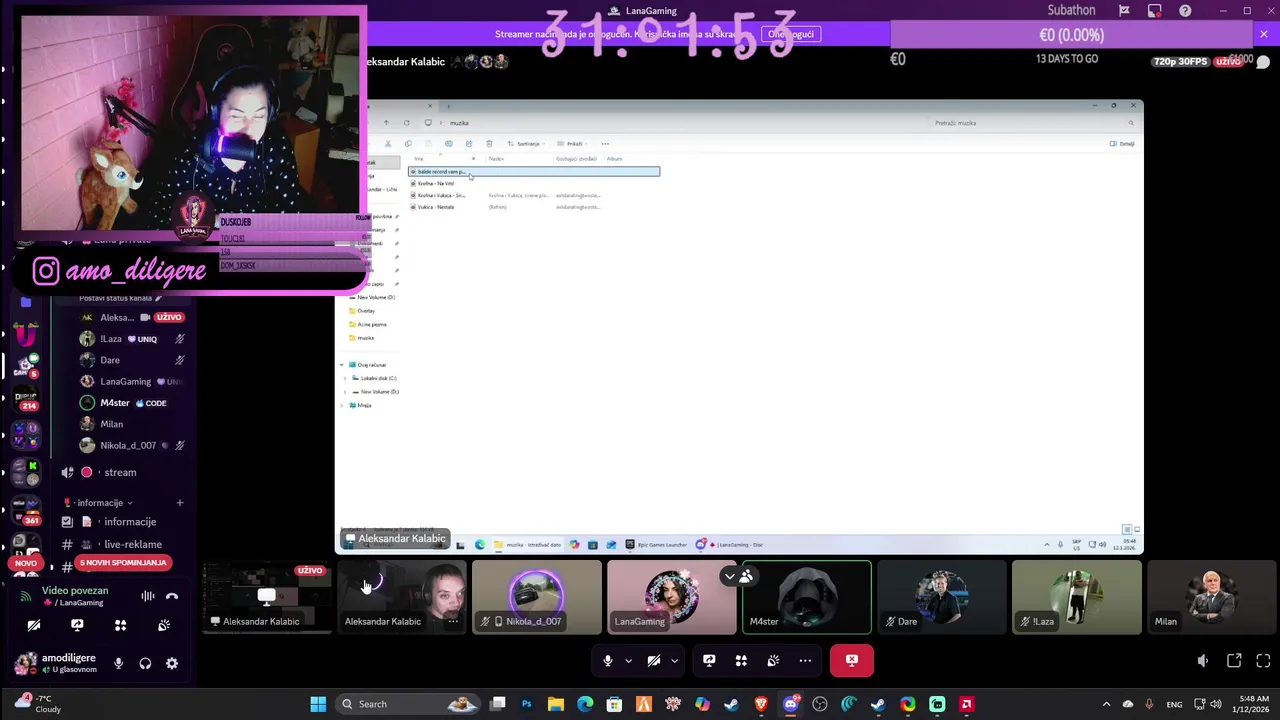The image size is (1280, 720).
Task: Start an activity from sidebar voice panel
Action: [x=121, y=625]
